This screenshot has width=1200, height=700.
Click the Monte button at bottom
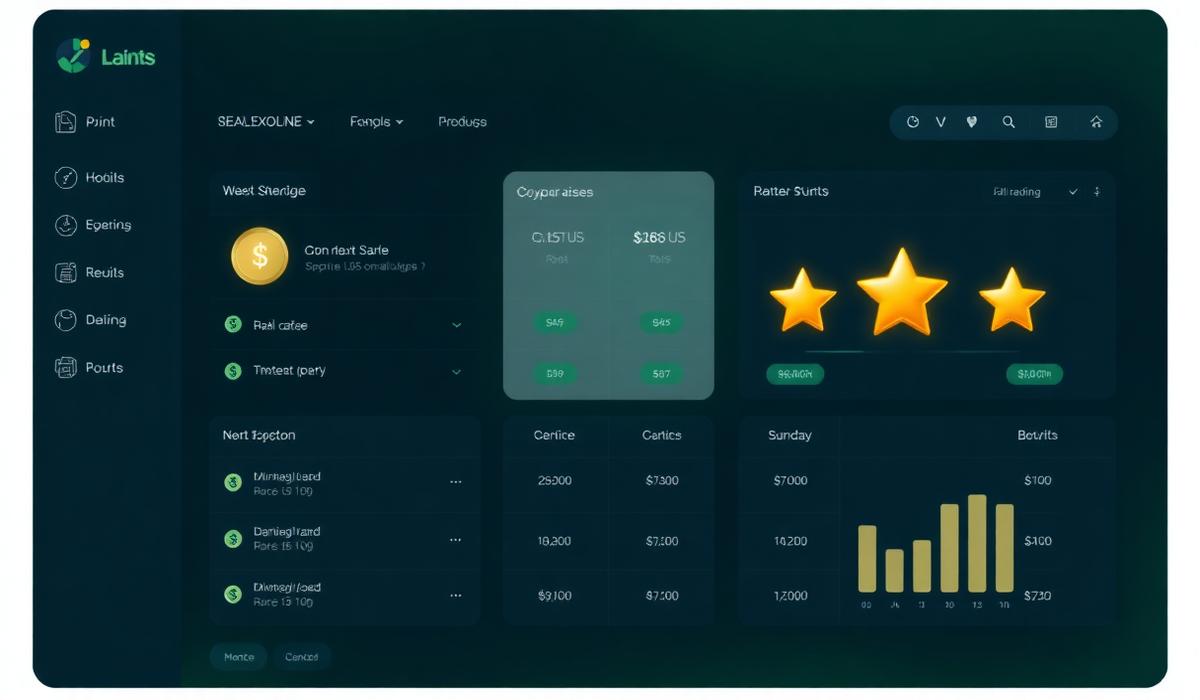(239, 657)
